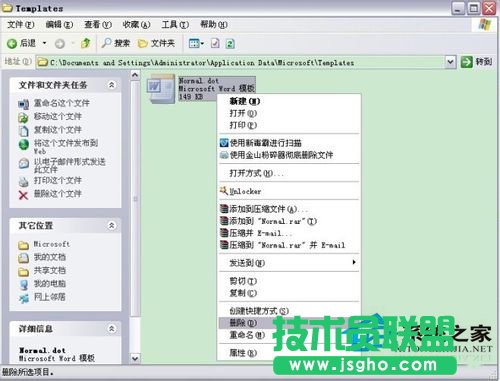
Task: Click the publish to Web globe icon
Action: click(x=23, y=144)
